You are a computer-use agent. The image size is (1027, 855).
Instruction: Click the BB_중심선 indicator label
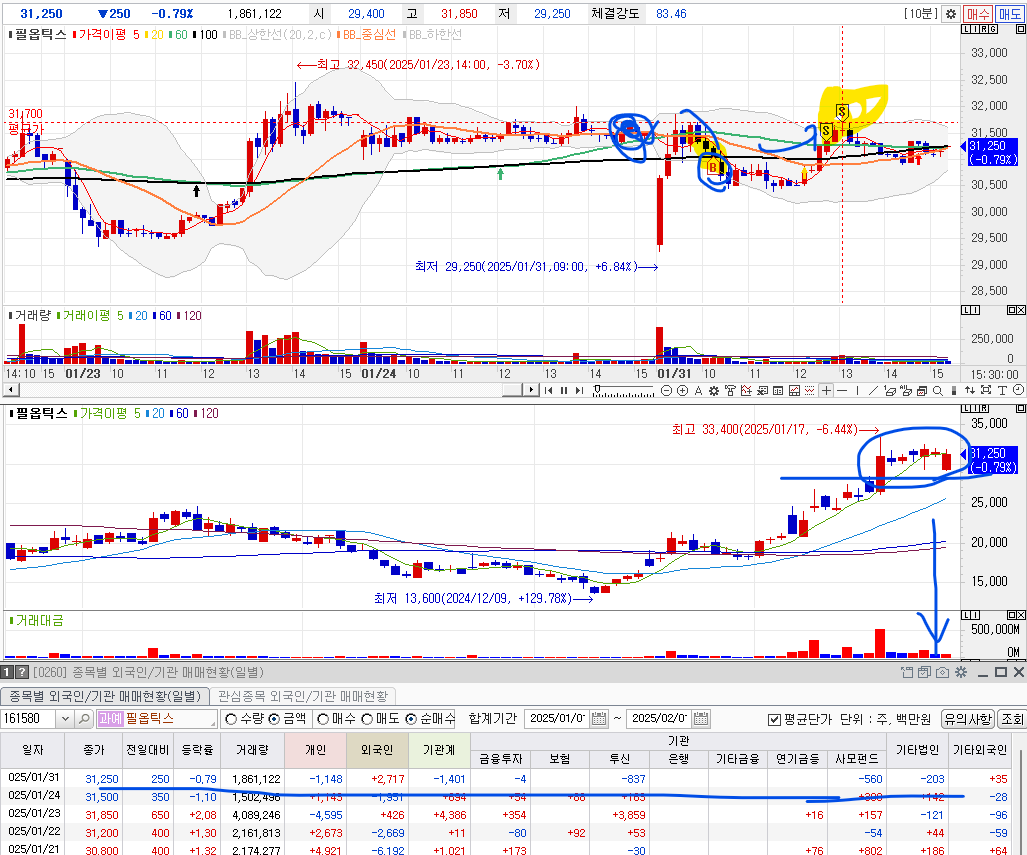click(x=369, y=35)
